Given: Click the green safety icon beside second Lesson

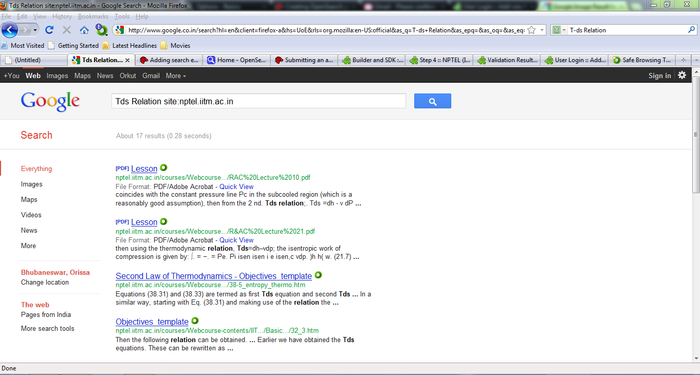Looking at the screenshot, I should [163, 221].
